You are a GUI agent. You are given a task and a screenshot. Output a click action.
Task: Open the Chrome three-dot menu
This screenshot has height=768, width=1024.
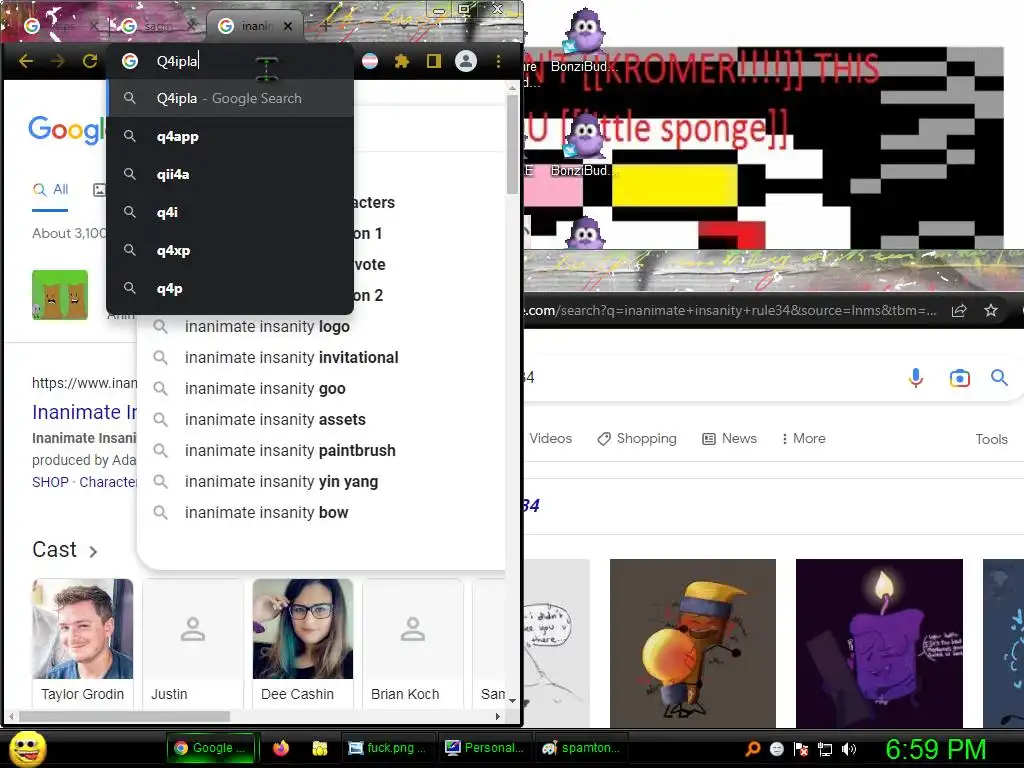(x=498, y=61)
